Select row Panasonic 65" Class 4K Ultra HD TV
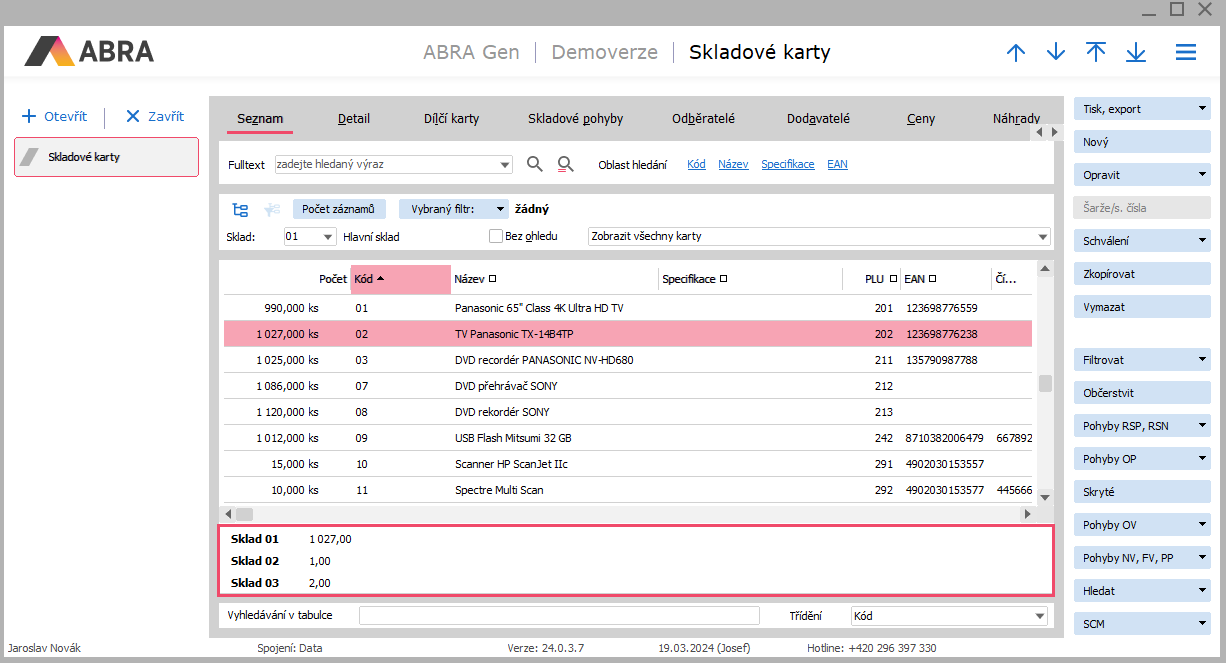Viewport: 1226px width, 663px height. click(628, 308)
